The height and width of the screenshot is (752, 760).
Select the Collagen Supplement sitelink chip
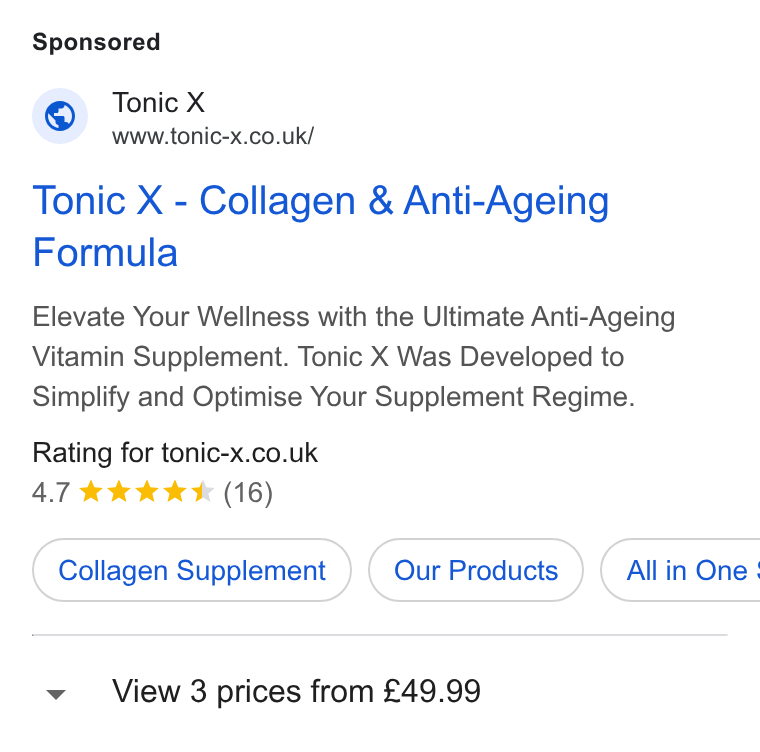pyautogui.click(x=192, y=570)
